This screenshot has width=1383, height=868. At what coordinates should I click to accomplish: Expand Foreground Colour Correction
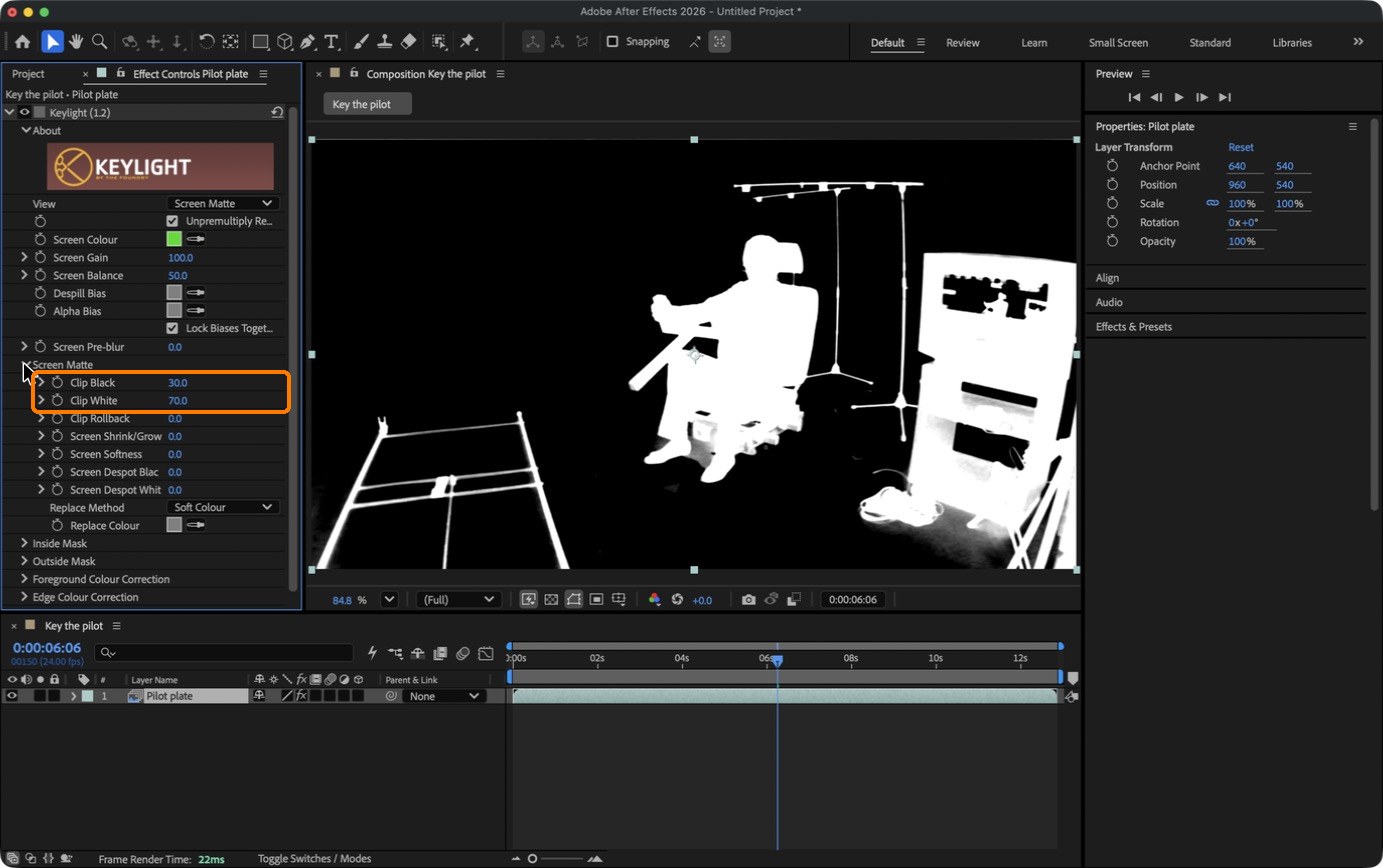[24, 580]
